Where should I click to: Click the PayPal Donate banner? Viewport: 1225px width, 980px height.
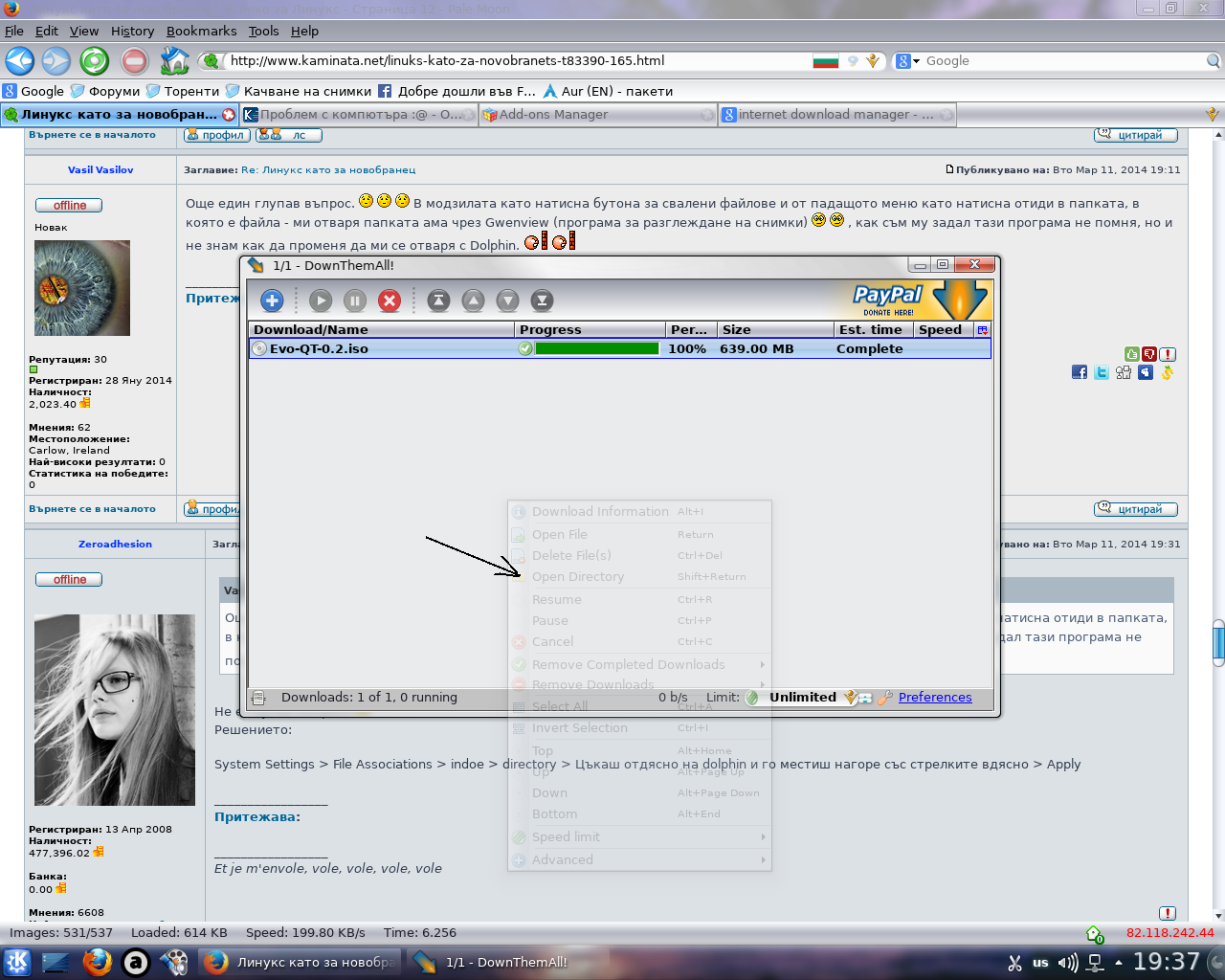pyautogui.click(x=921, y=300)
